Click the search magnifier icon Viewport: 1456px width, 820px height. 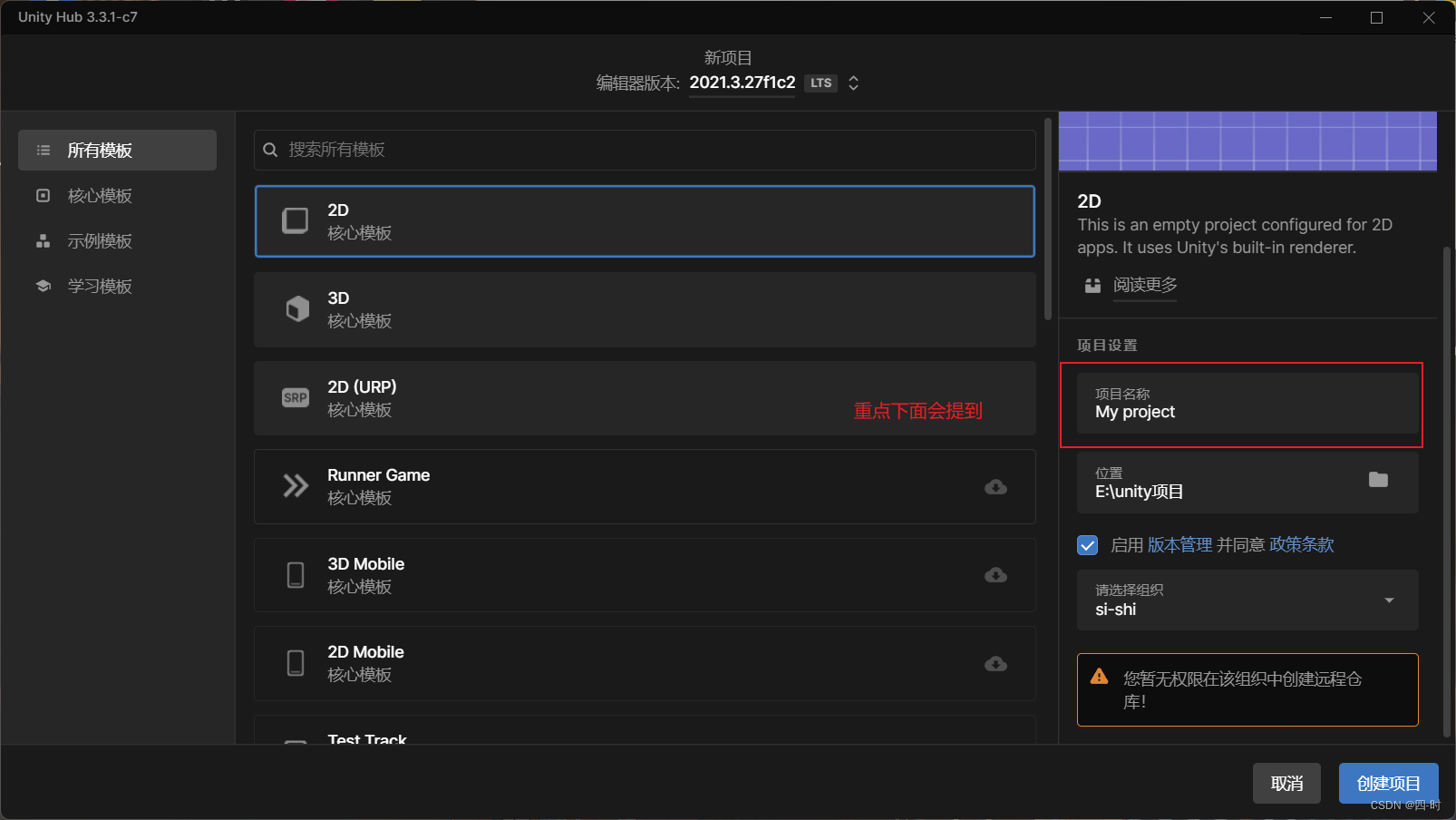click(x=270, y=150)
